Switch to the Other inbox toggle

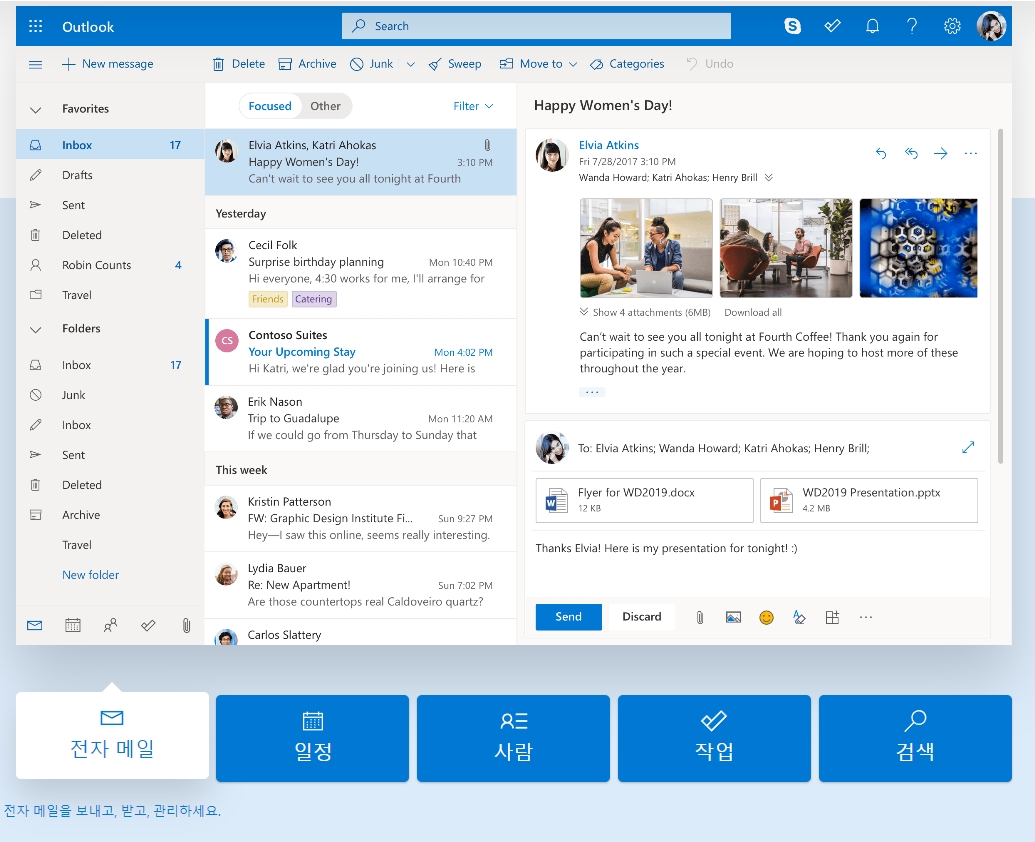pyautogui.click(x=325, y=106)
